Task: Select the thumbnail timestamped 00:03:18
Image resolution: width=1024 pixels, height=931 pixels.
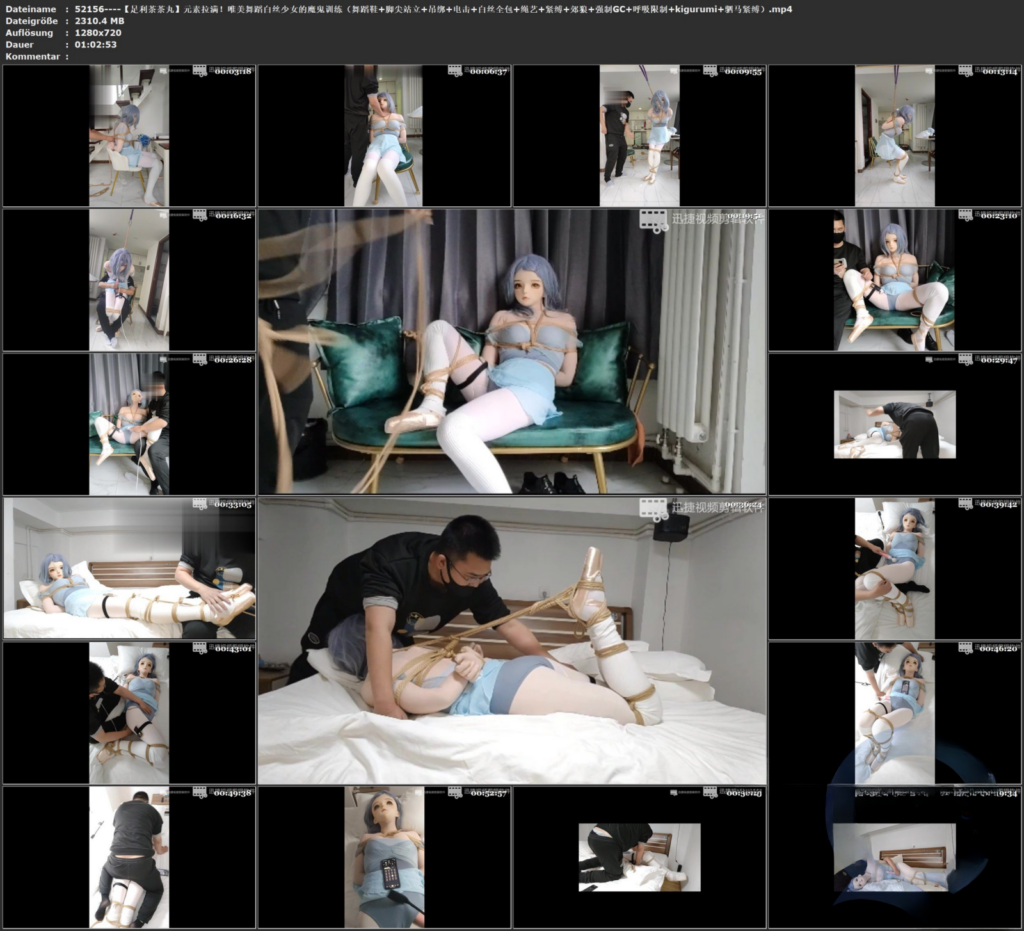Action: (x=129, y=135)
